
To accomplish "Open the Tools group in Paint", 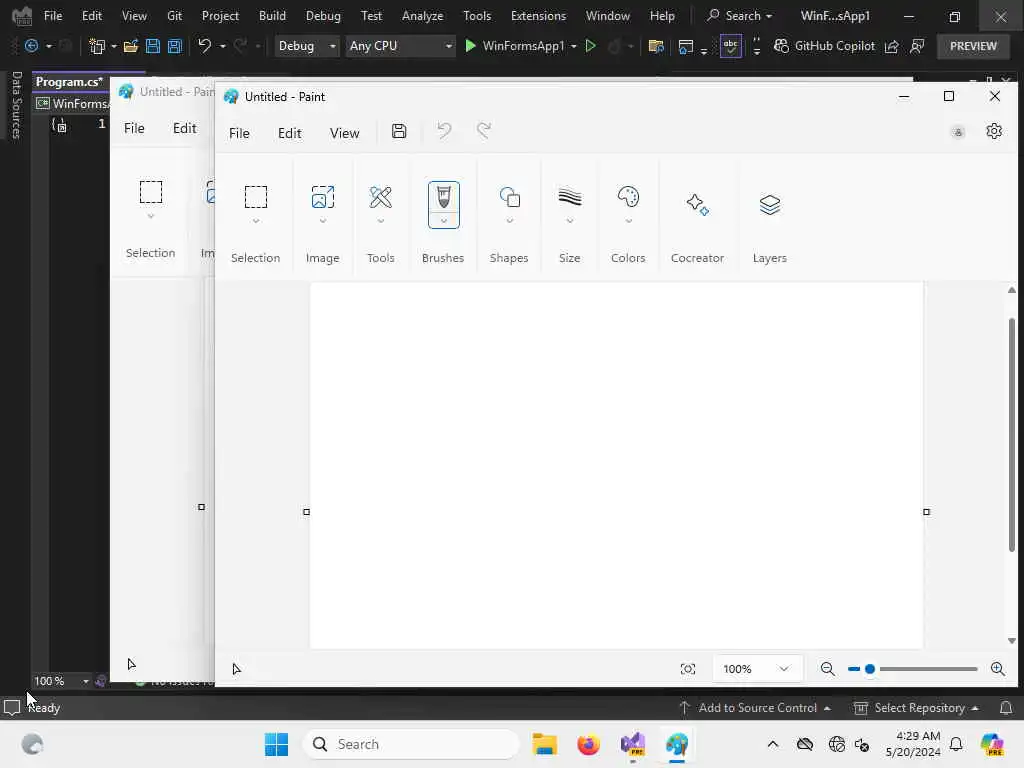I will [x=380, y=197].
